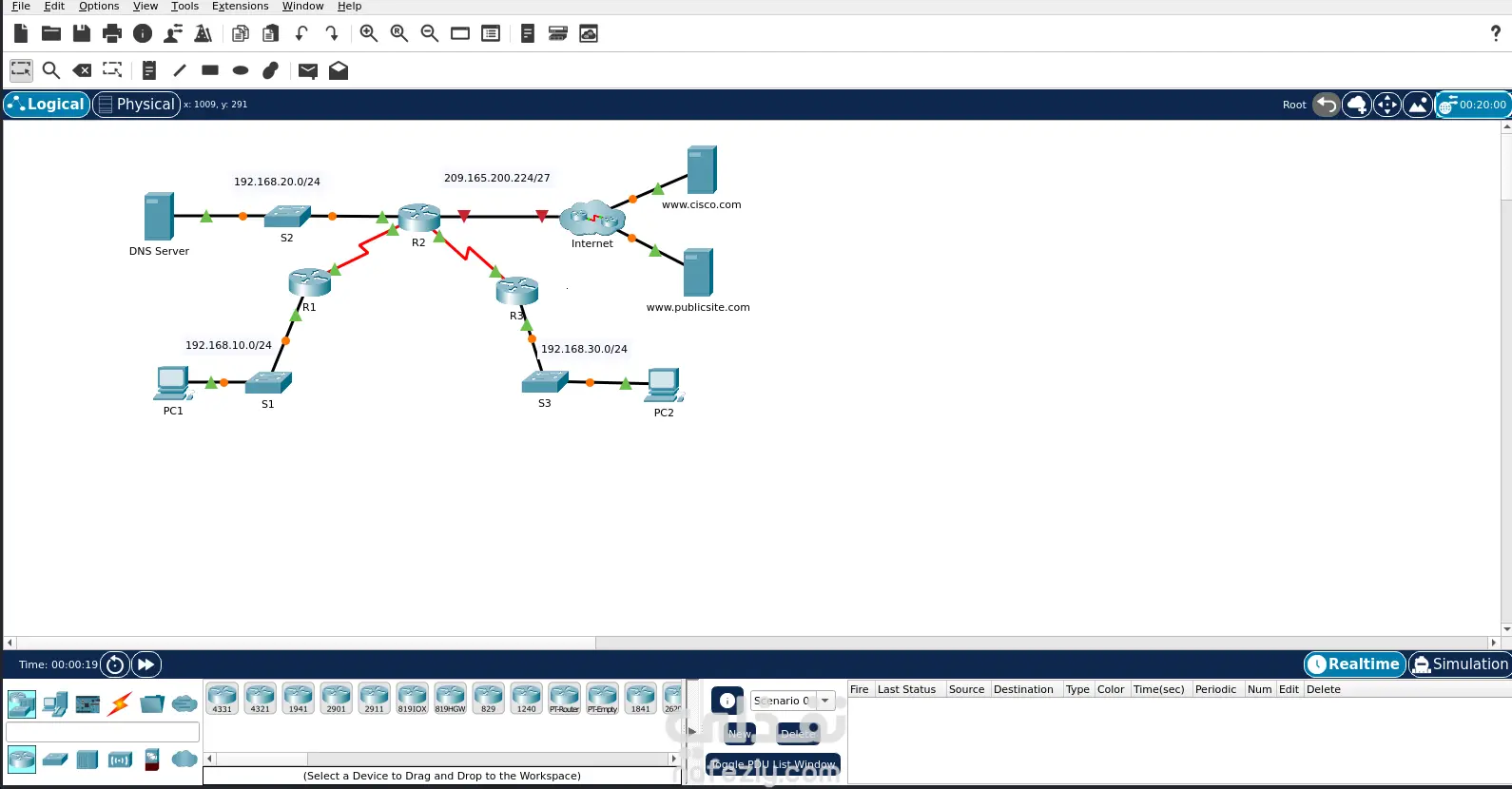Activate the Delete tool
The width and height of the screenshot is (1512, 789).
tap(82, 70)
